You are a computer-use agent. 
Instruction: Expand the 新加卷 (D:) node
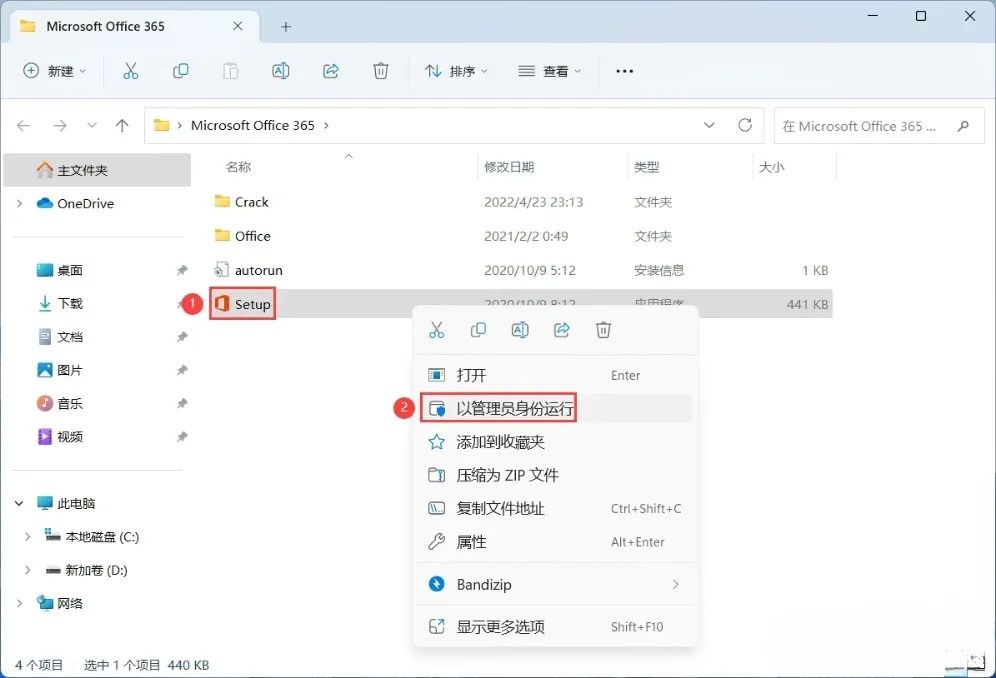click(x=27, y=570)
